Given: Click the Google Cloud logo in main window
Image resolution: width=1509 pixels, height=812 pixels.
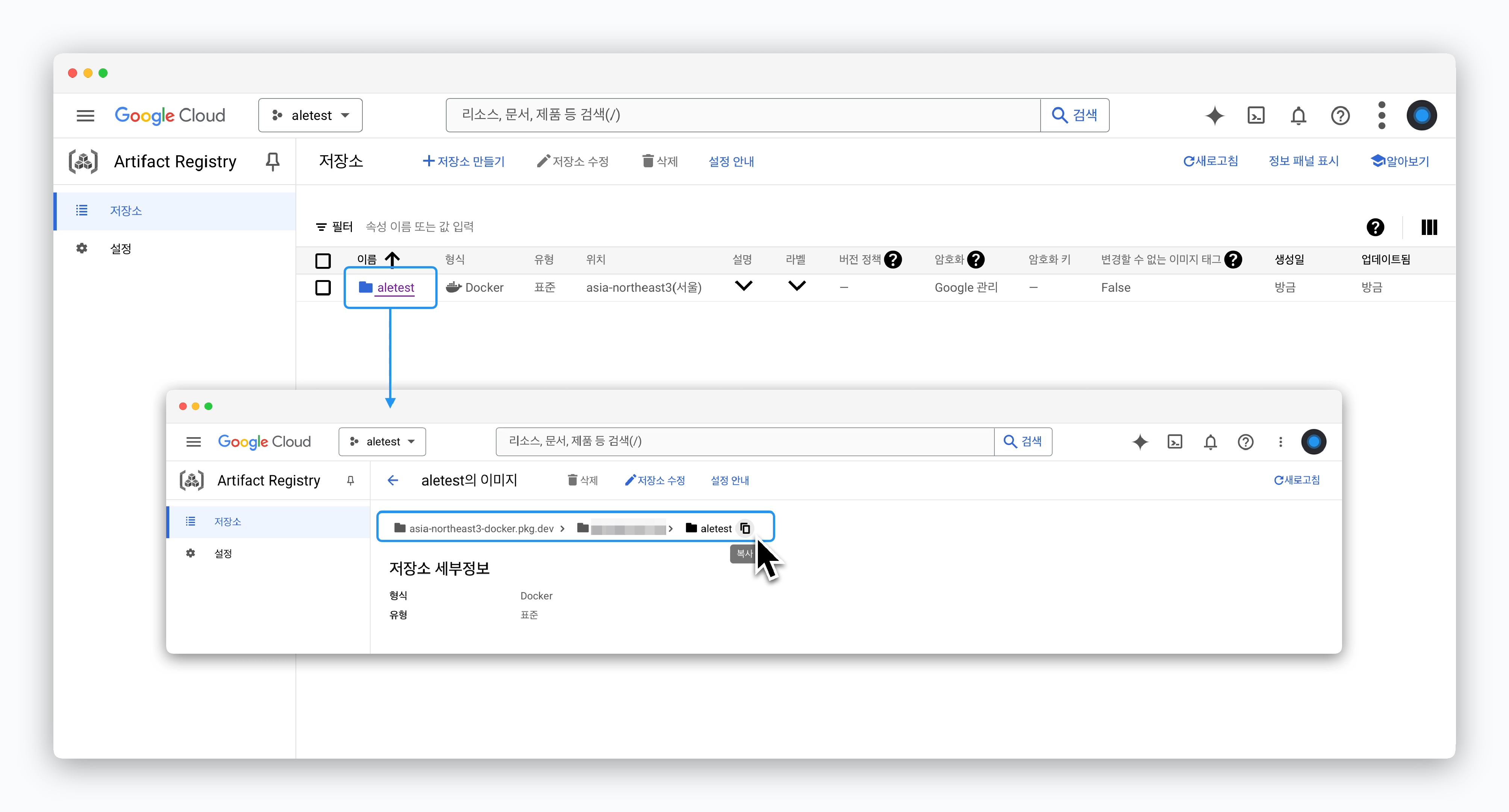Looking at the screenshot, I should [x=170, y=115].
